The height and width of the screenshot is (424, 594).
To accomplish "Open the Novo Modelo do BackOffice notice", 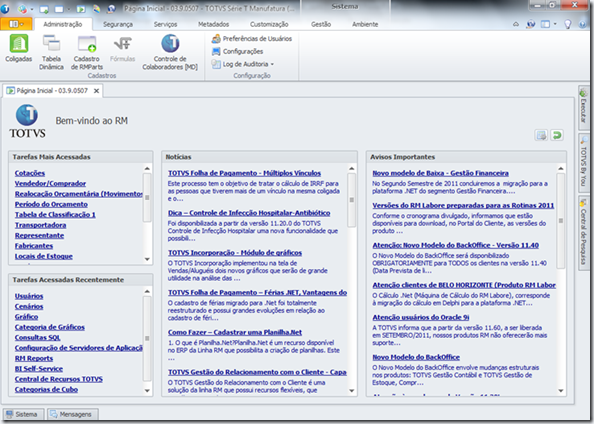I will [x=416, y=357].
